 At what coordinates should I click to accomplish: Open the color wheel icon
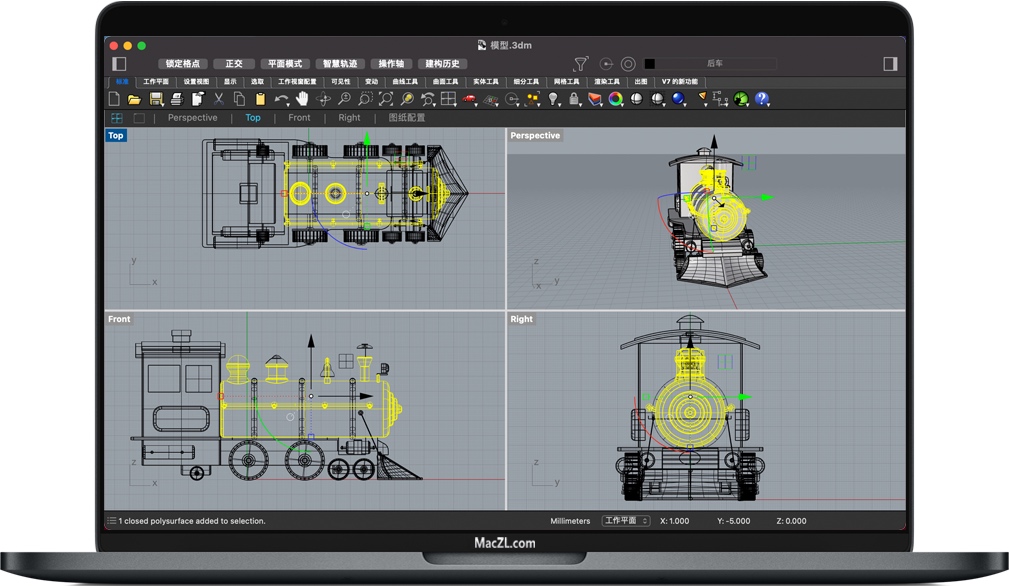tap(615, 99)
